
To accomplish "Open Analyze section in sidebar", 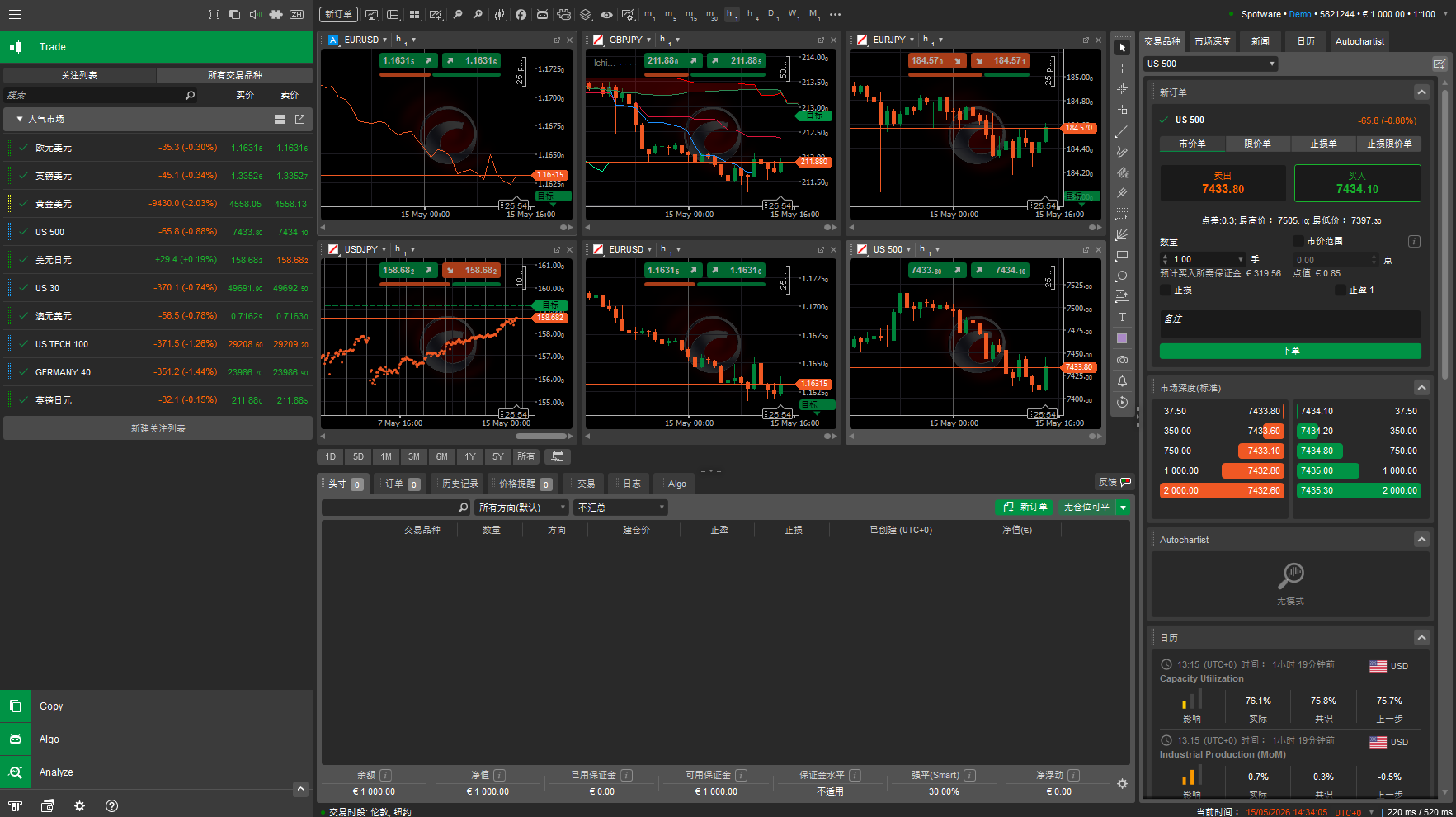I will coord(156,772).
